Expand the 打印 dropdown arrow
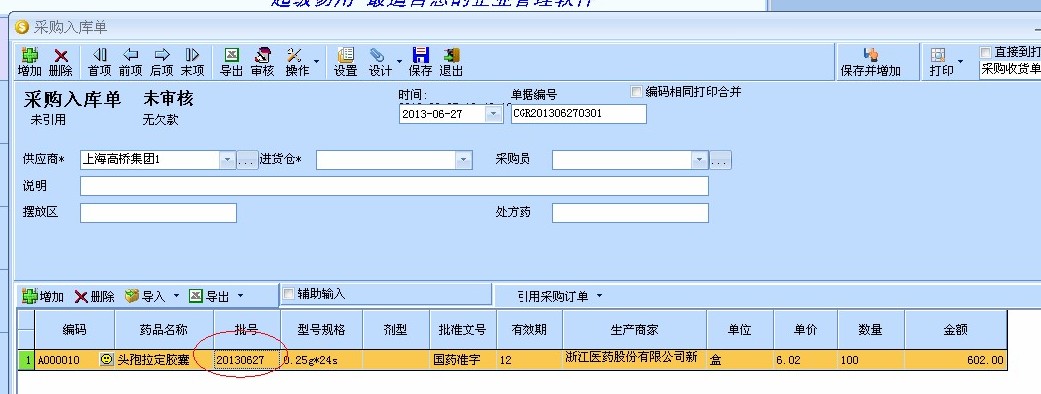Viewport: 1041px width, 394px height. pos(960,61)
